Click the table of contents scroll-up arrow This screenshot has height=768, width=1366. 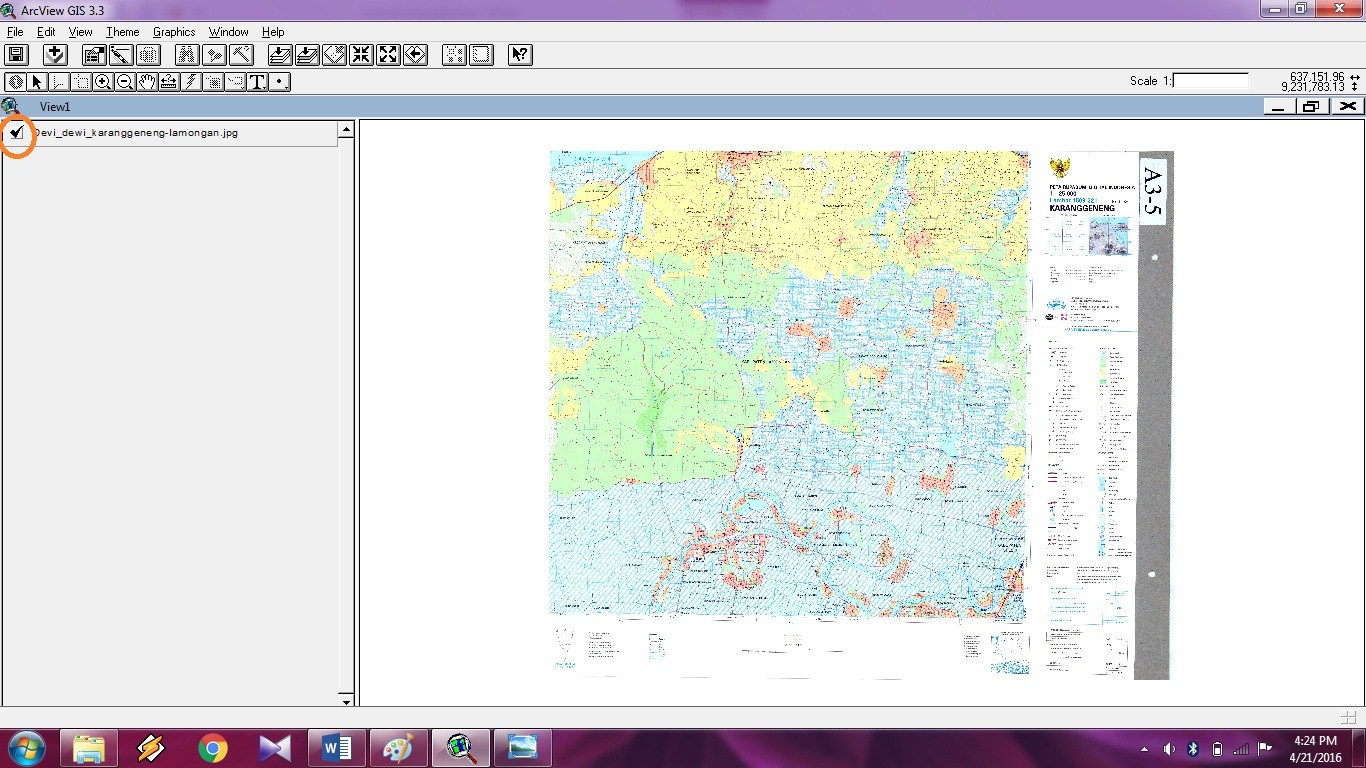coord(346,129)
